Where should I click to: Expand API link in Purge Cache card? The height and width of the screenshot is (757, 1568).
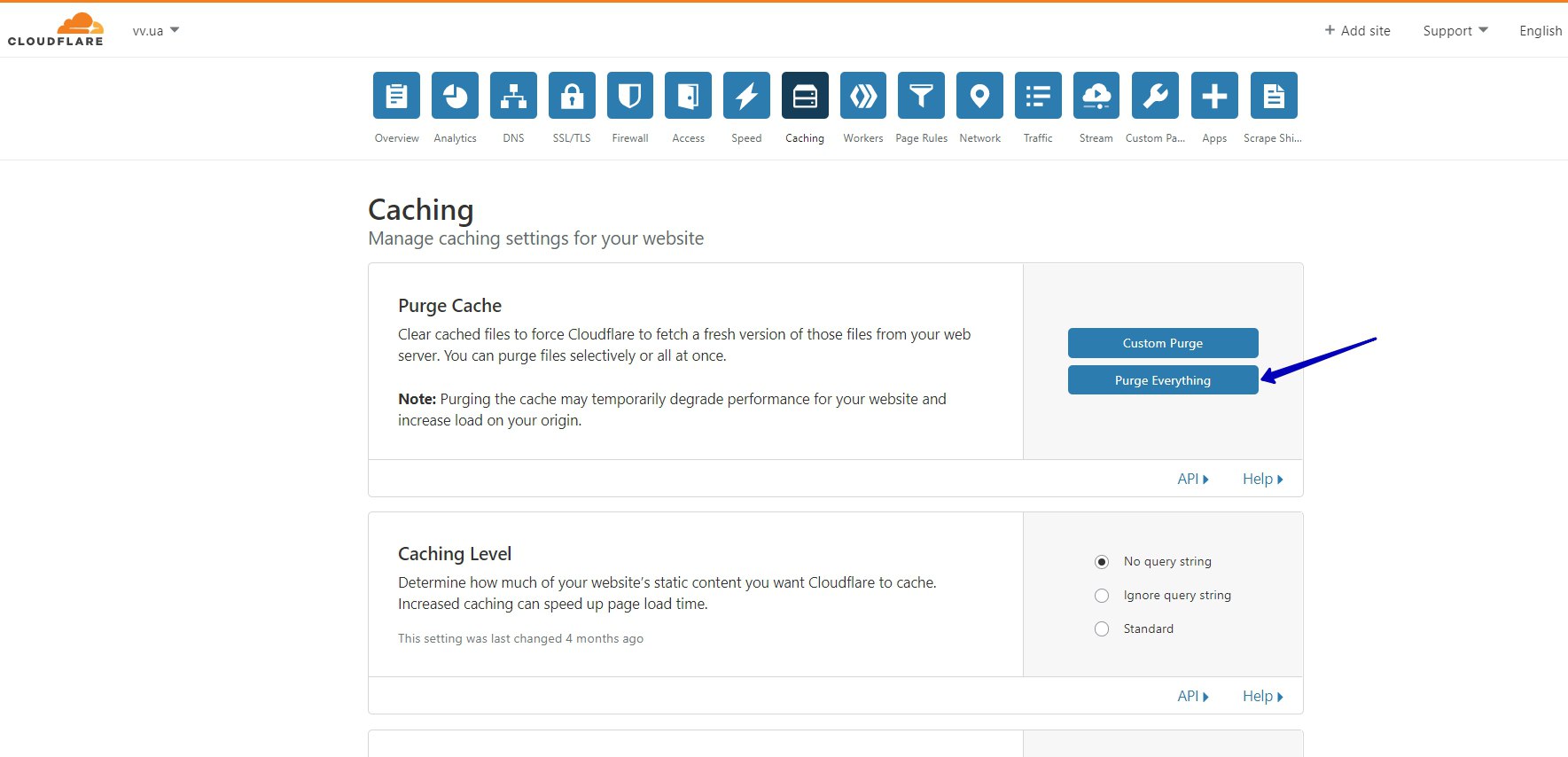pos(1193,479)
